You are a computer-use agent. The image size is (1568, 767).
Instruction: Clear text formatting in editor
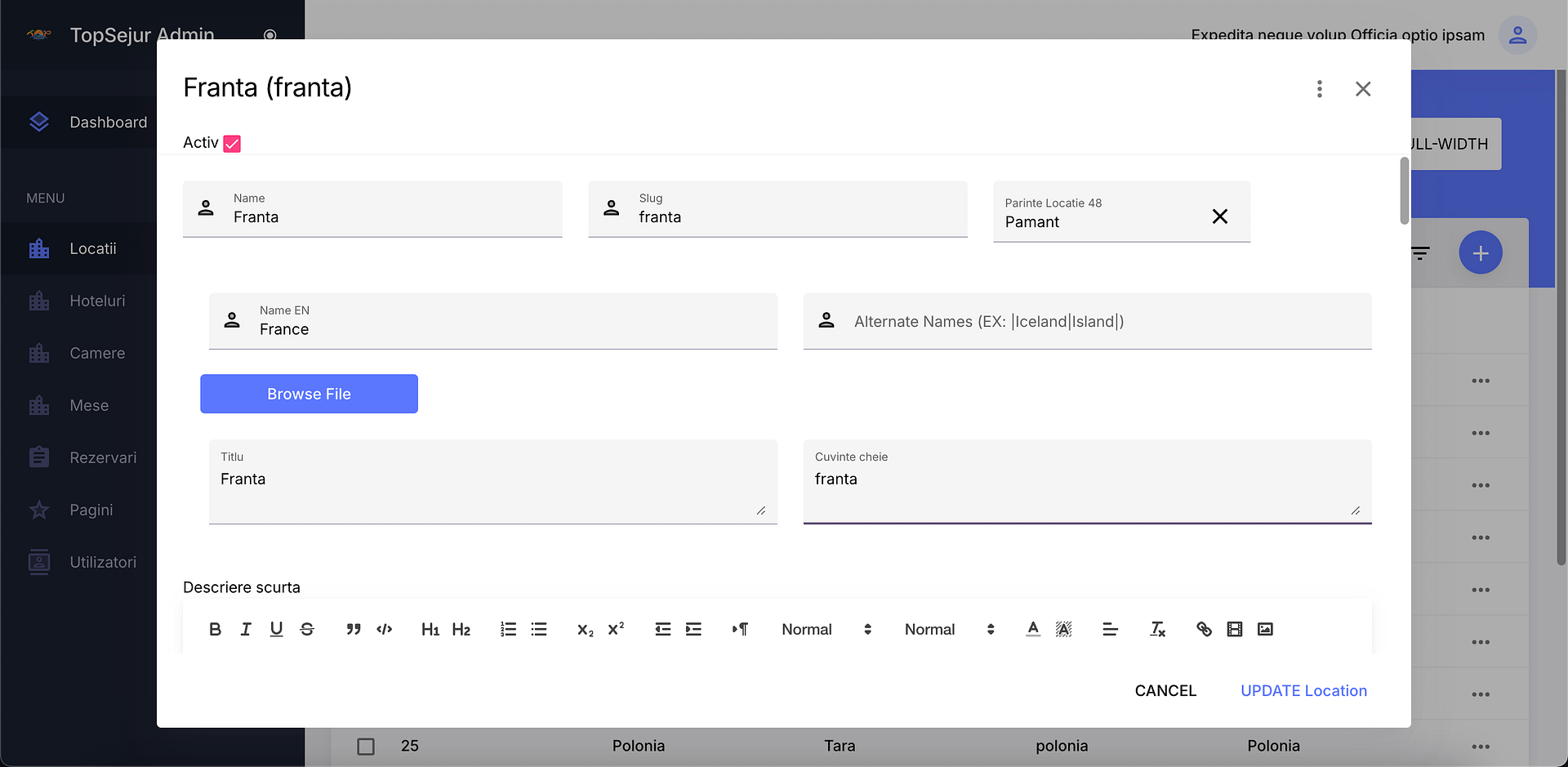click(1157, 629)
